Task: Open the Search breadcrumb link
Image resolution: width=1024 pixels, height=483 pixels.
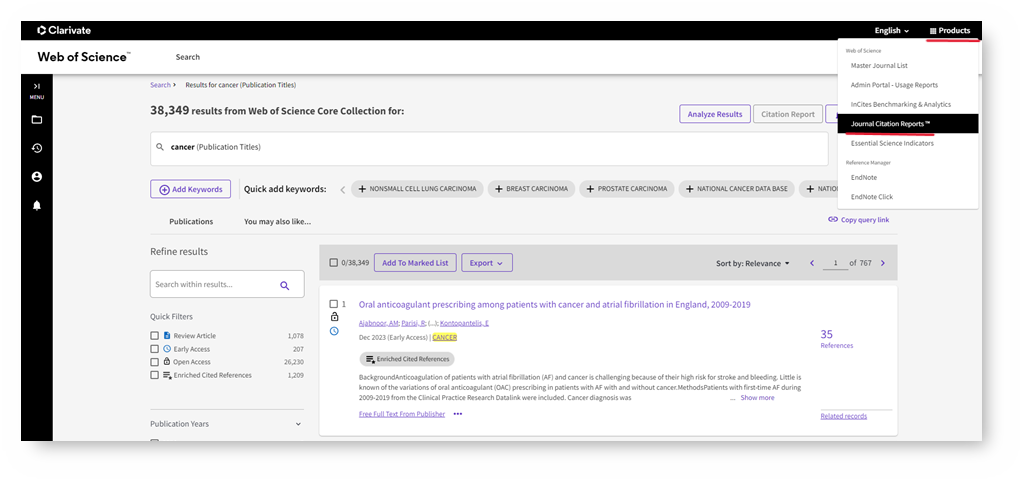Action: click(160, 85)
